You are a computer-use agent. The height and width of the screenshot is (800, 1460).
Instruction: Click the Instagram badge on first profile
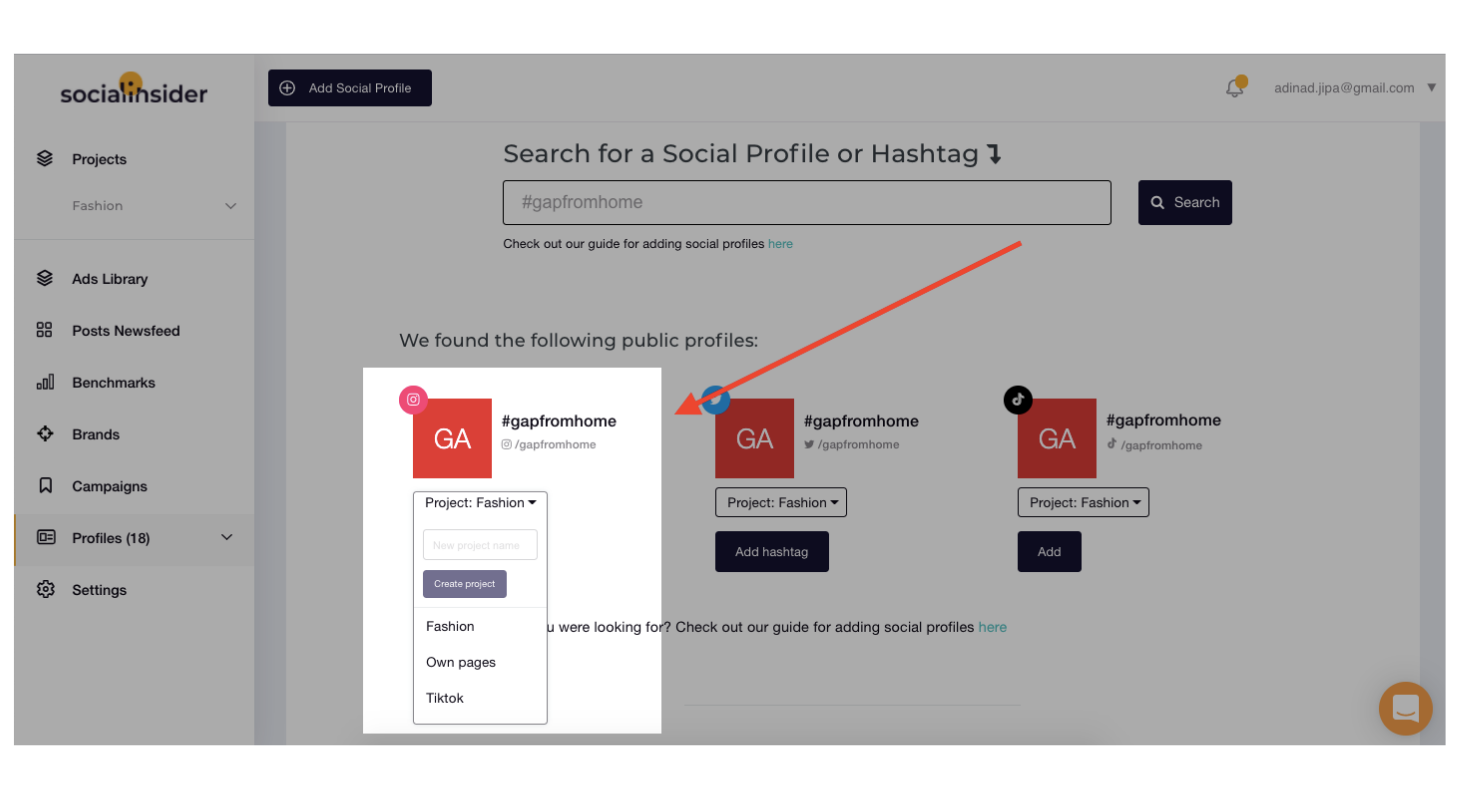tap(413, 400)
